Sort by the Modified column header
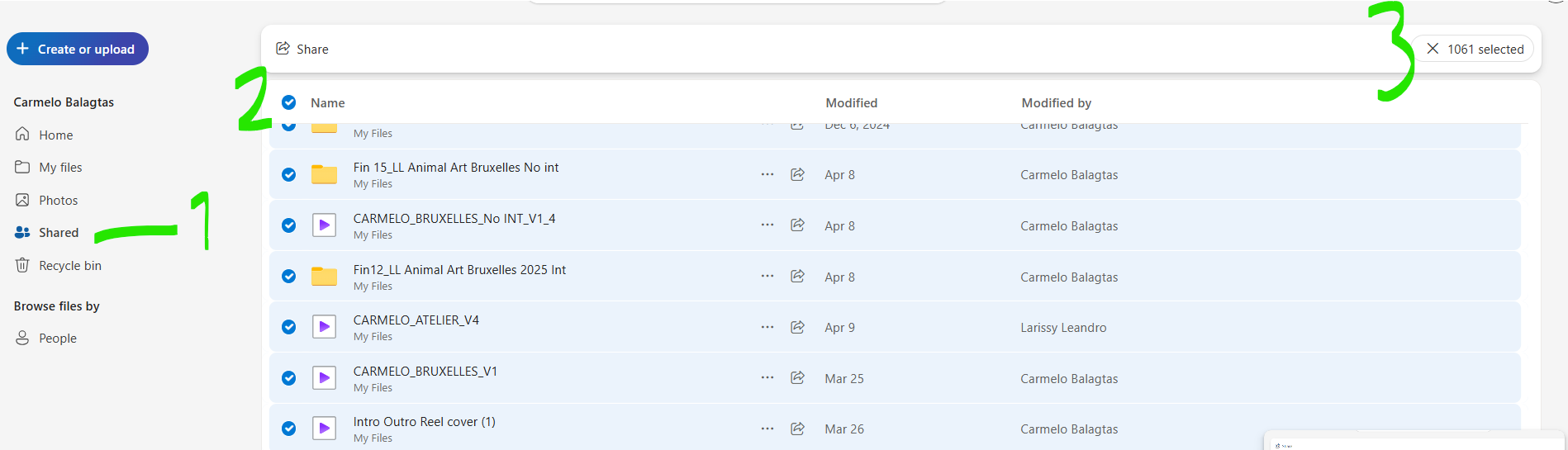This screenshot has width=1568, height=450. (851, 103)
